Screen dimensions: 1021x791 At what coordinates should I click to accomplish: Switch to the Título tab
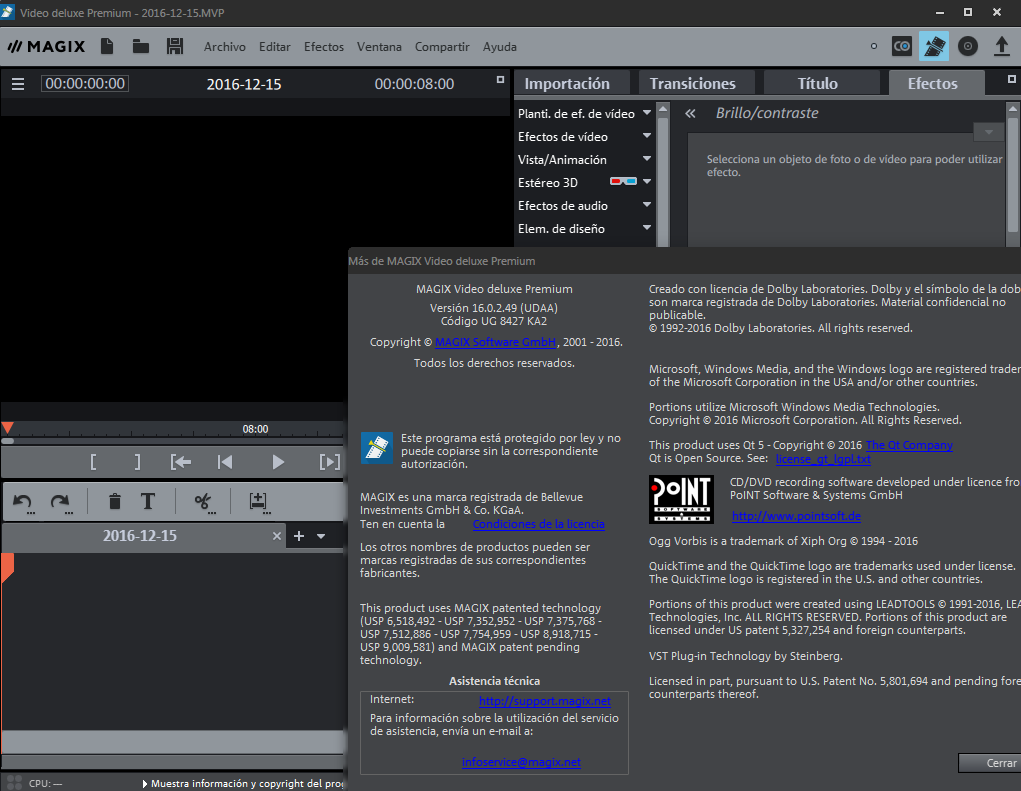pos(822,83)
